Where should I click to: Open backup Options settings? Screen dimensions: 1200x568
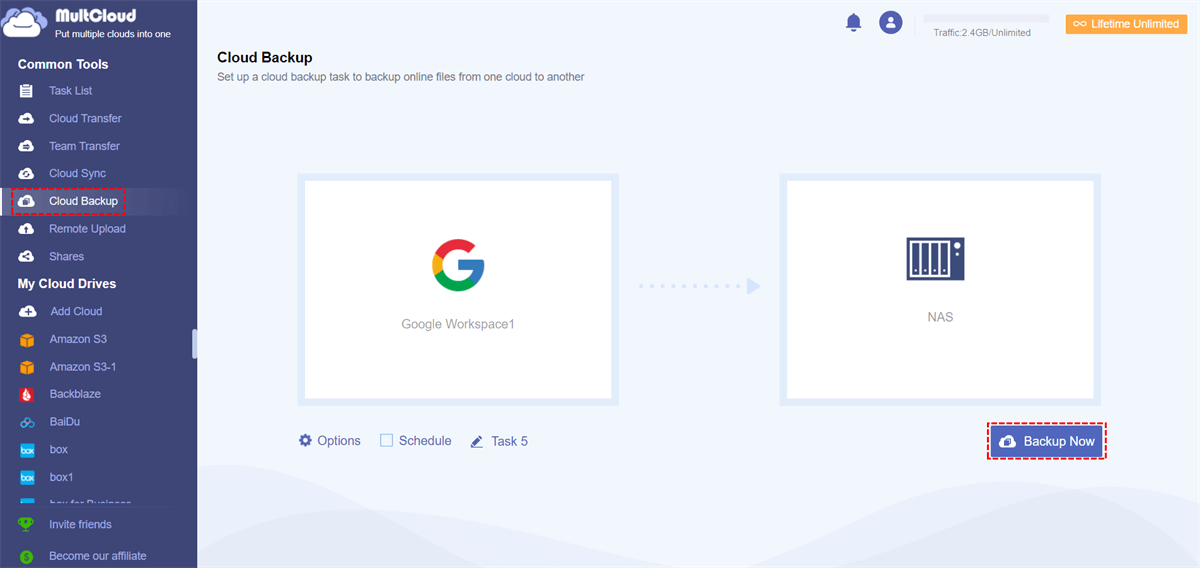tap(329, 441)
